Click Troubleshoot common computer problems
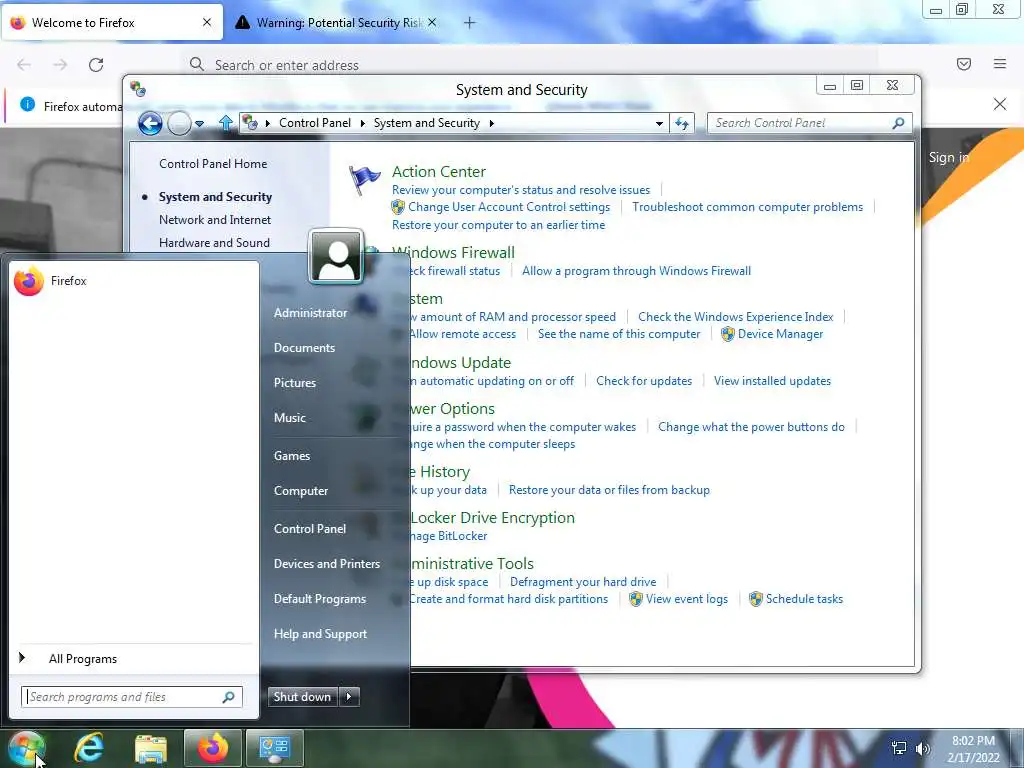This screenshot has height=768, width=1024. [x=747, y=207]
